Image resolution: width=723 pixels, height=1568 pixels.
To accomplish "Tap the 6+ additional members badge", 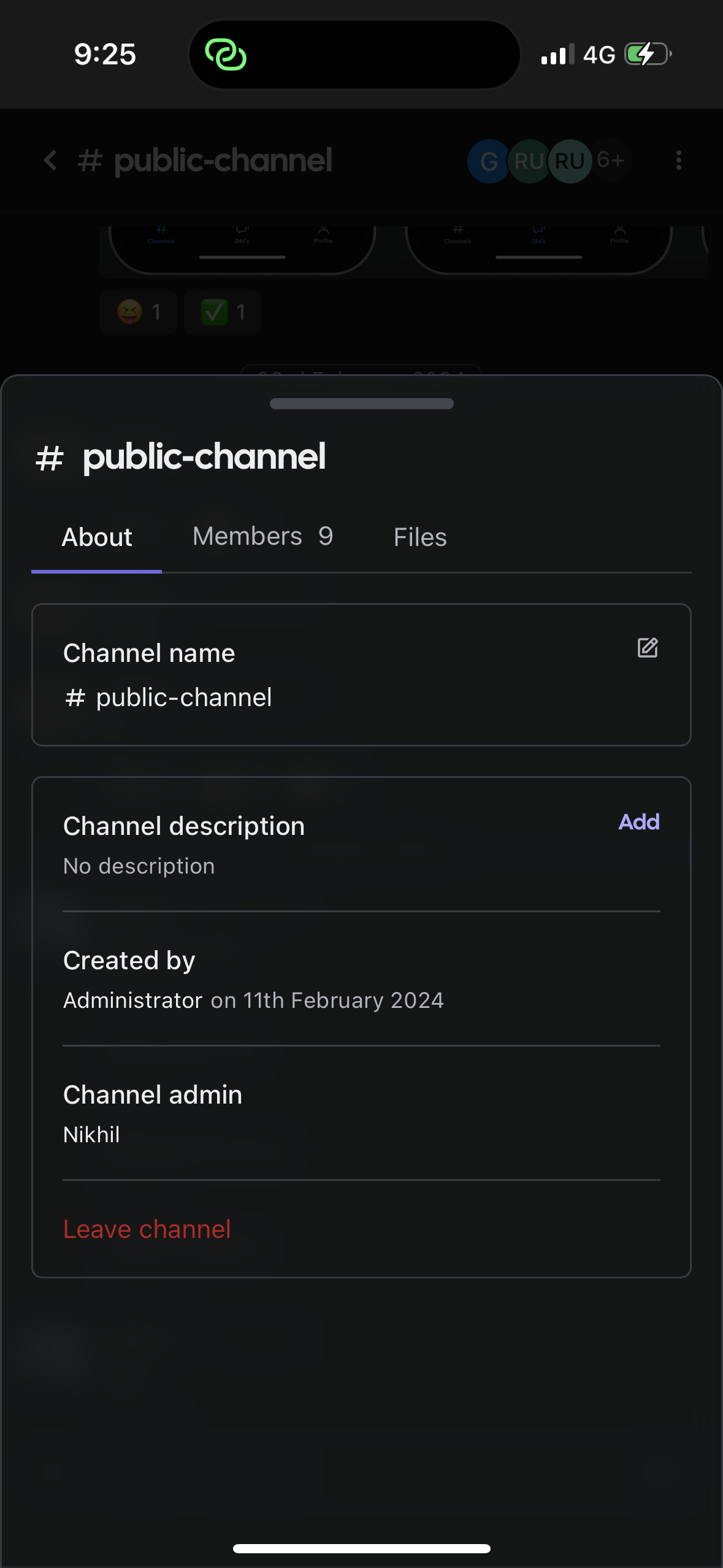I will click(x=611, y=161).
